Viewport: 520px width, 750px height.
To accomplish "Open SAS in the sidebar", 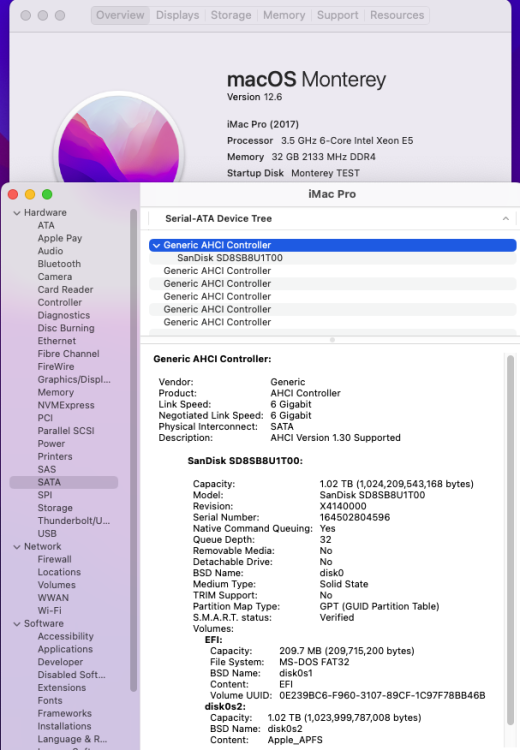I will (47, 470).
